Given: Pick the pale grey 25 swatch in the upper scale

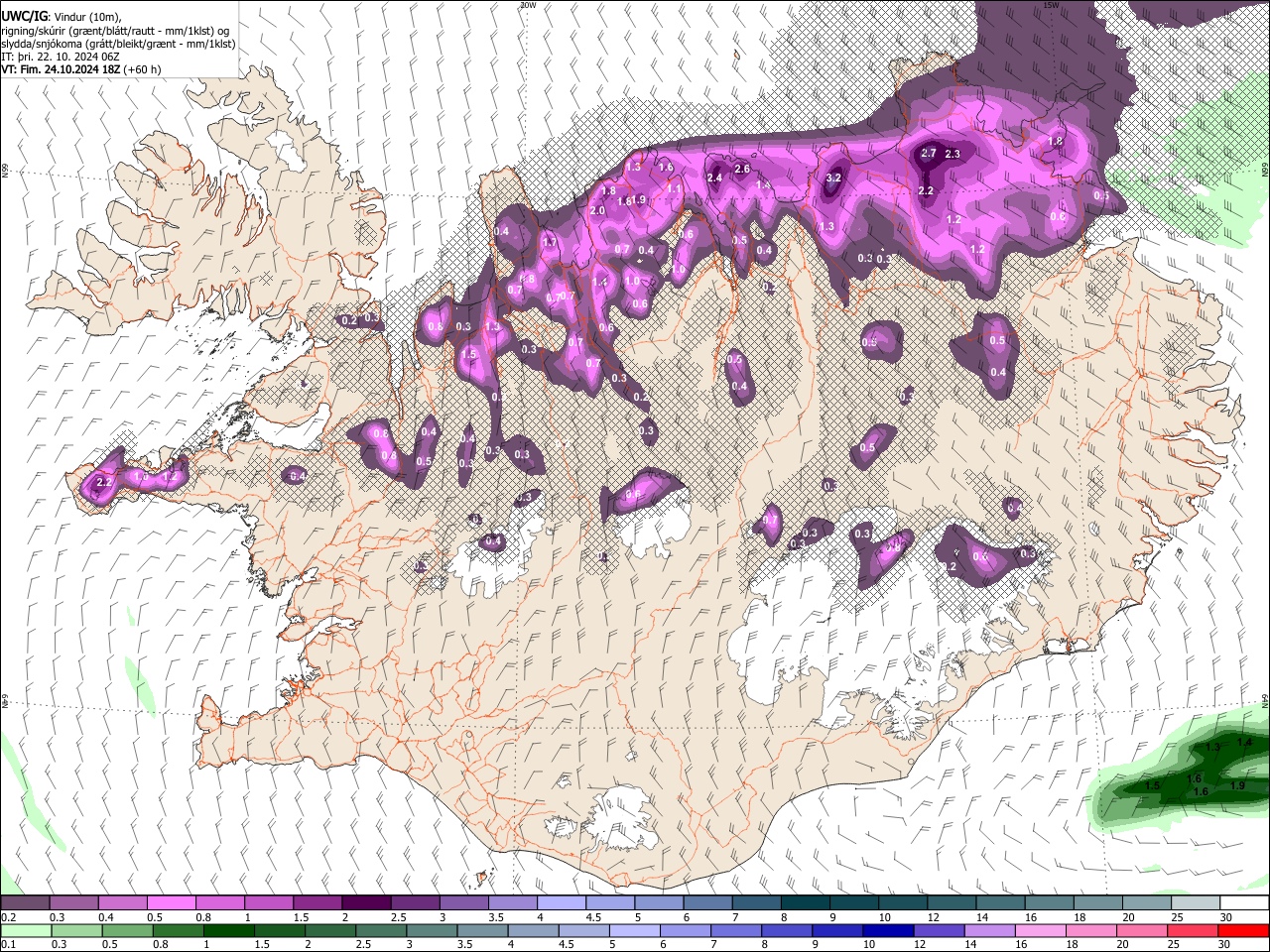Looking at the screenshot, I should (x=1196, y=903).
